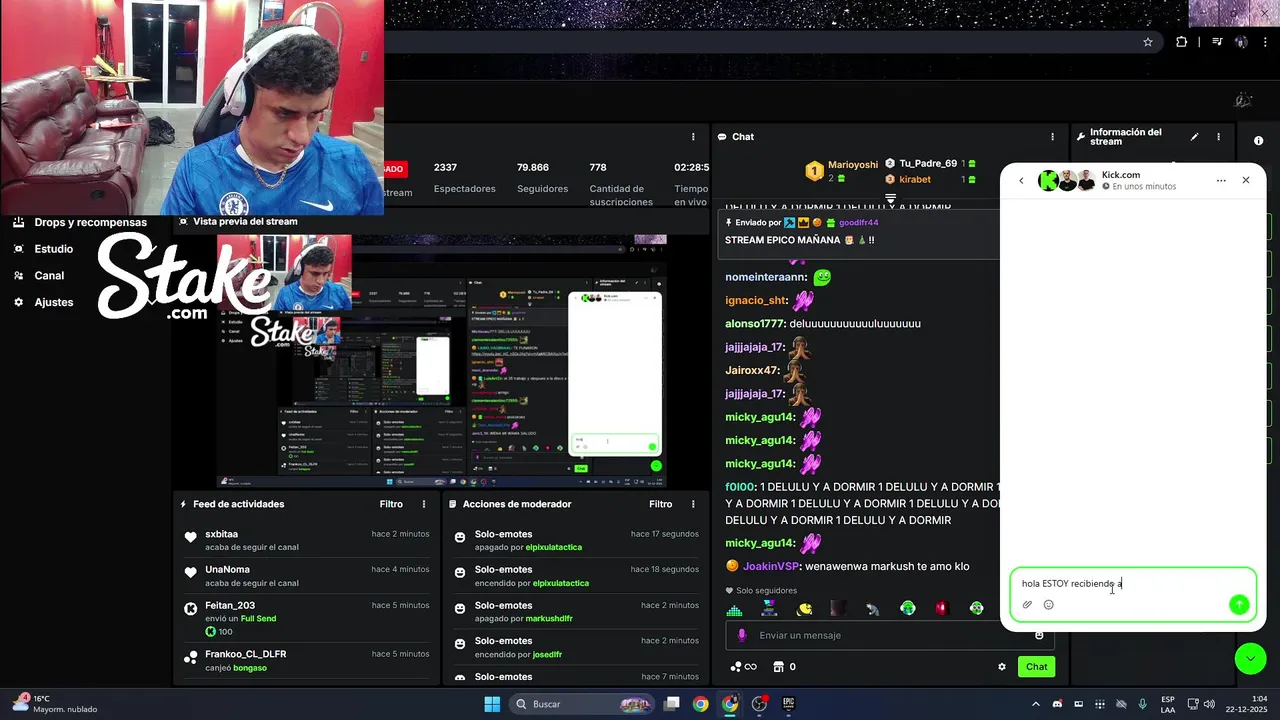Click the info circle icon at right edge
The height and width of the screenshot is (720, 1280).
pyautogui.click(x=1258, y=141)
